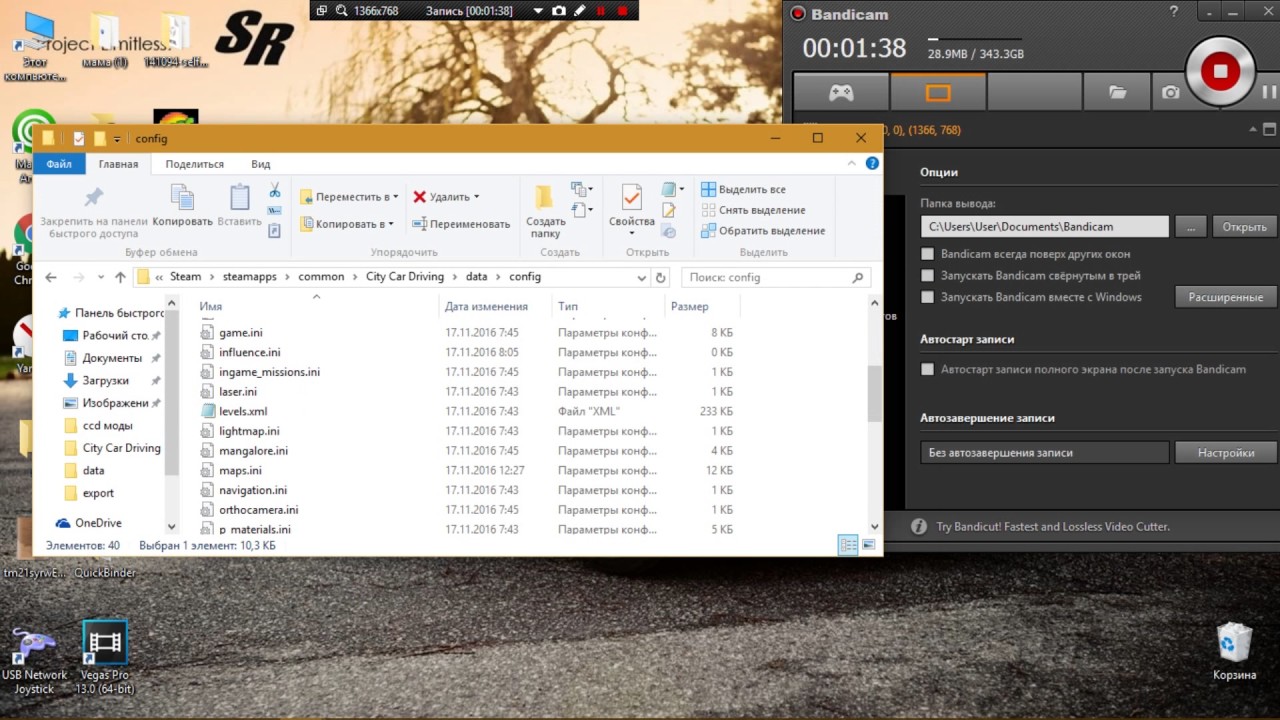This screenshot has height=720, width=1280.
Task: Collapse the Explorer ribbon chevron
Action: tap(853, 163)
